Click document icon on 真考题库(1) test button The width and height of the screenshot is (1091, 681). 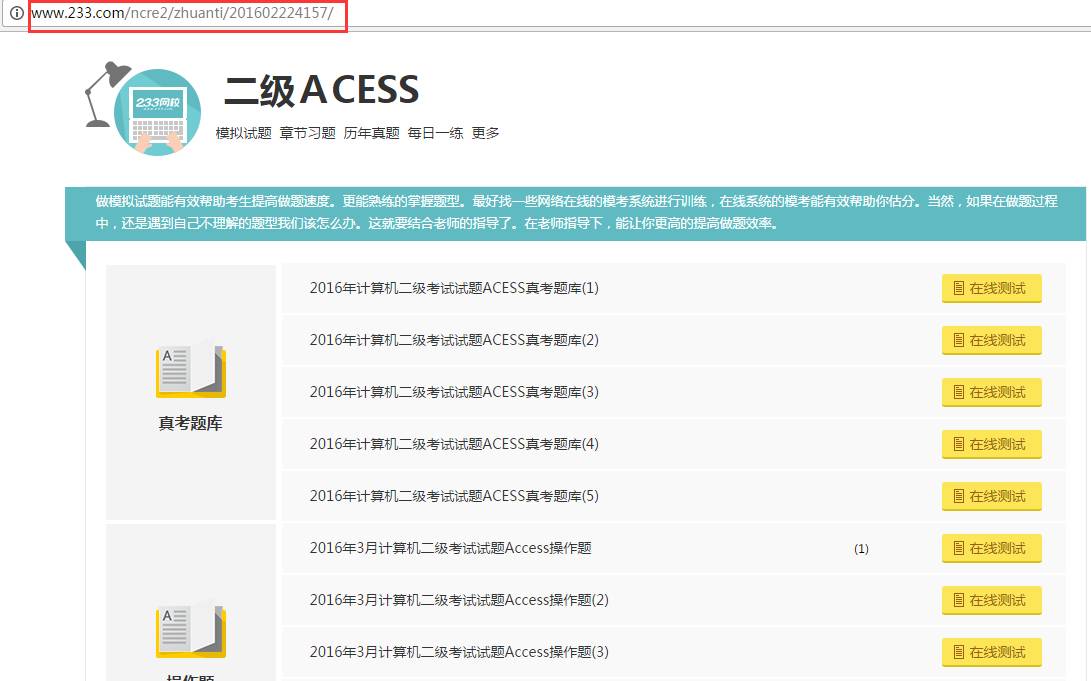(959, 288)
